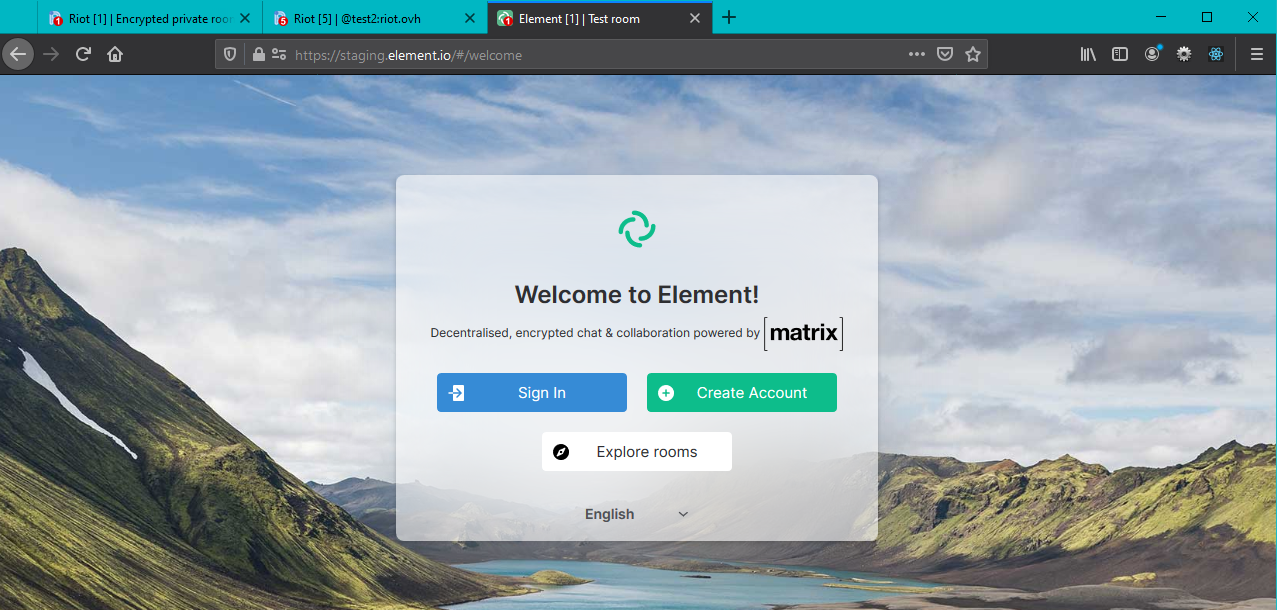The height and width of the screenshot is (610, 1277).
Task: Switch to Riot Encrypted private room tab
Action: coord(150,18)
